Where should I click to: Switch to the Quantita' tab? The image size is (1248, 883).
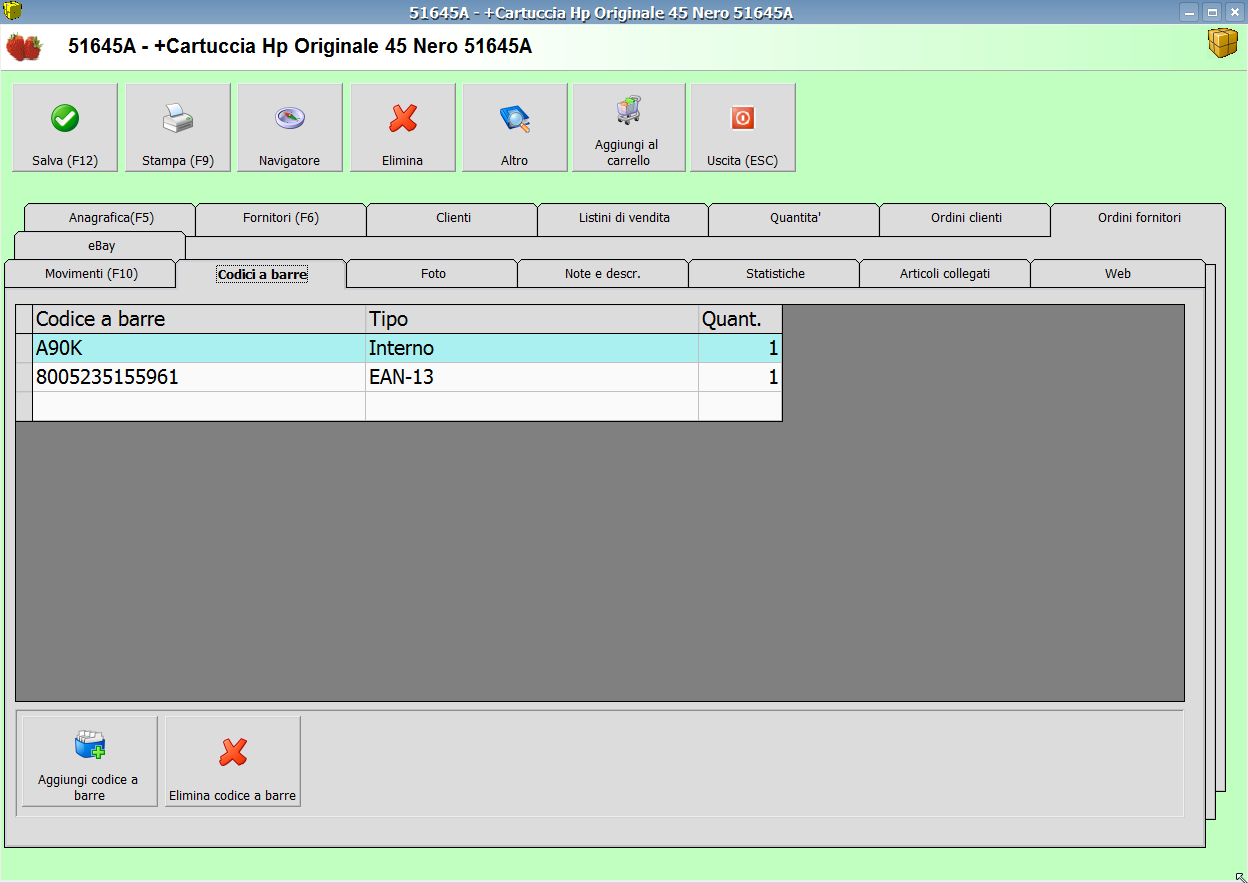point(795,218)
